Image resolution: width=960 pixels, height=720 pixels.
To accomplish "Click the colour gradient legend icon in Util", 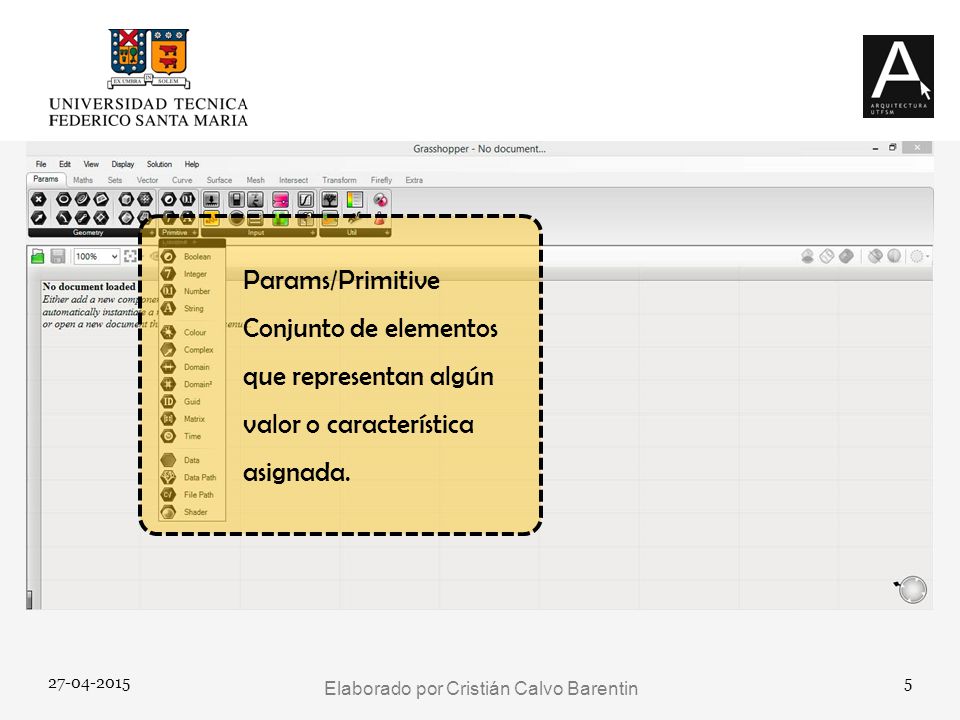I will click(354, 200).
